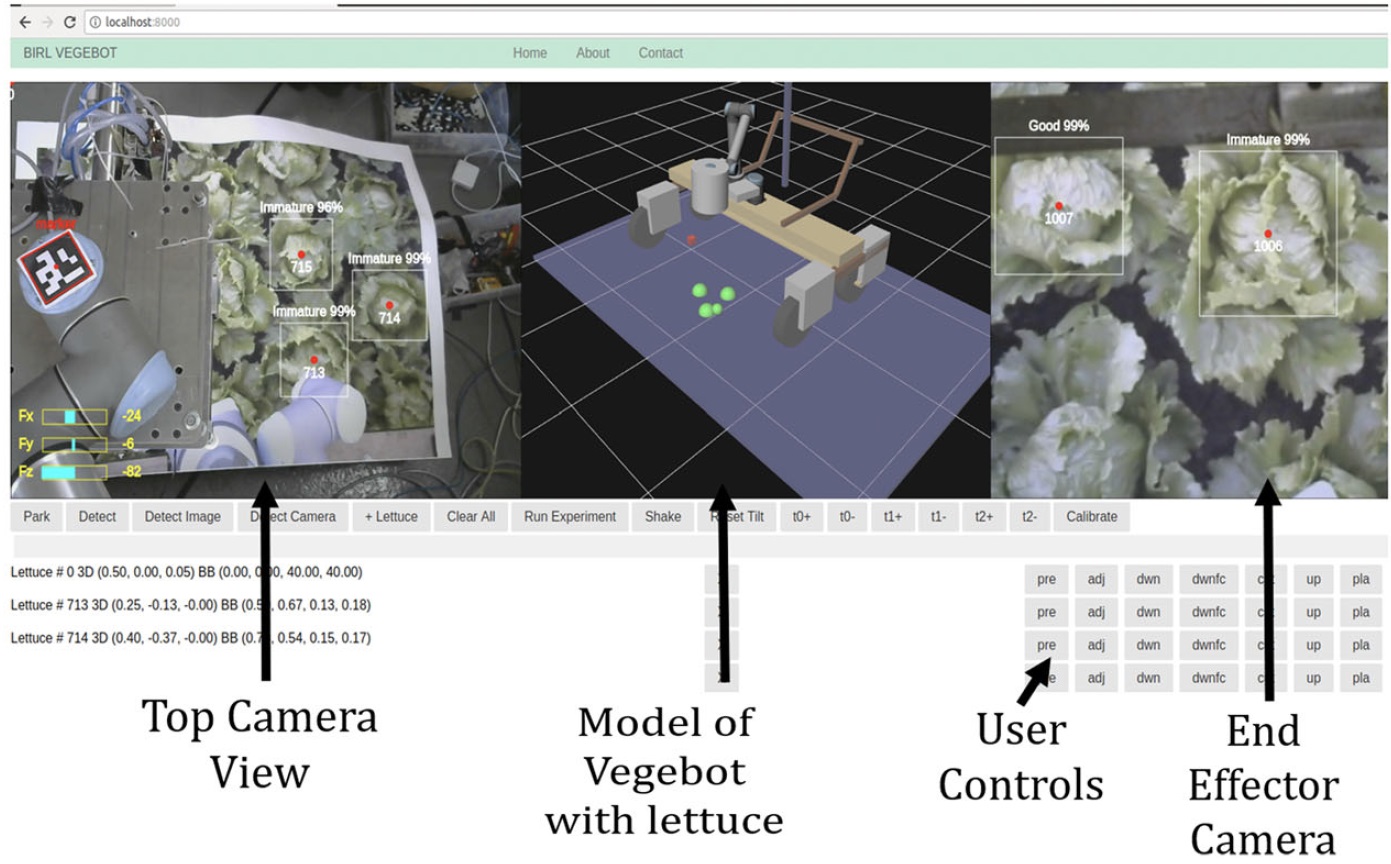Click pla button in Lettuce # 0 row
The height and width of the screenshot is (864, 1391).
point(1361,580)
